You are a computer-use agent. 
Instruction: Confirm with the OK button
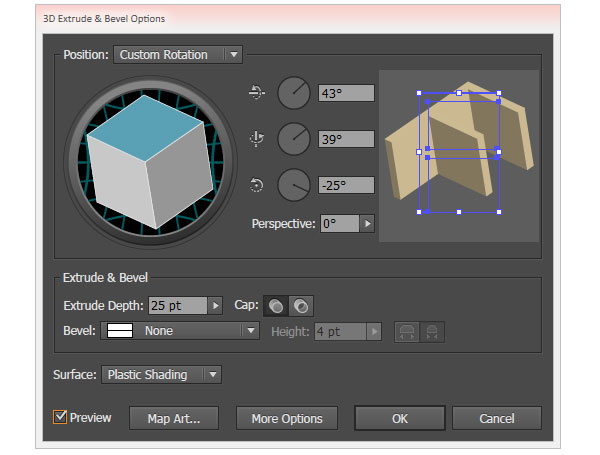399,418
